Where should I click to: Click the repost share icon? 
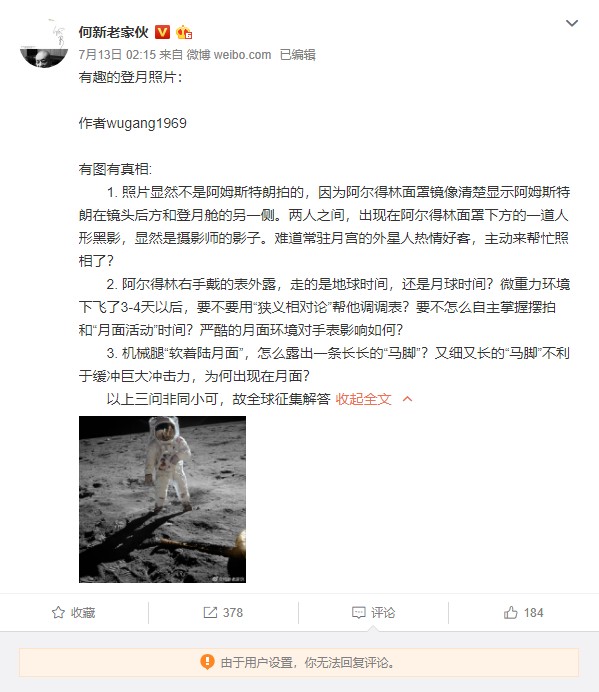(210, 613)
